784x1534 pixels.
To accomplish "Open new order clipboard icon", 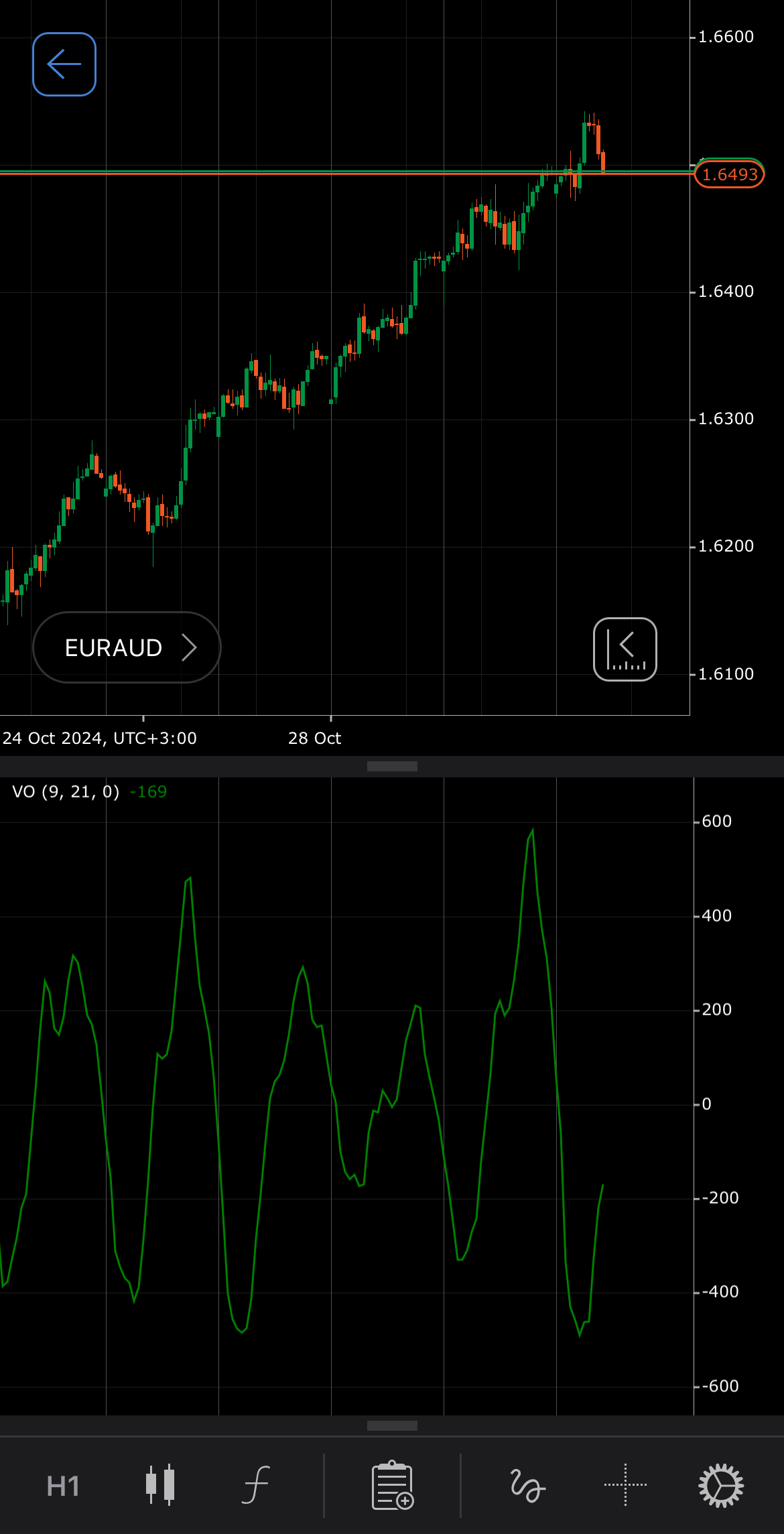I will (393, 1485).
